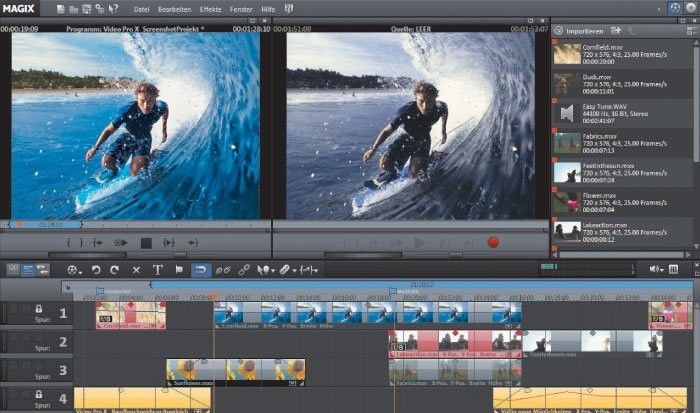The image size is (700, 413).
Task: Click the red record button
Action: point(493,242)
